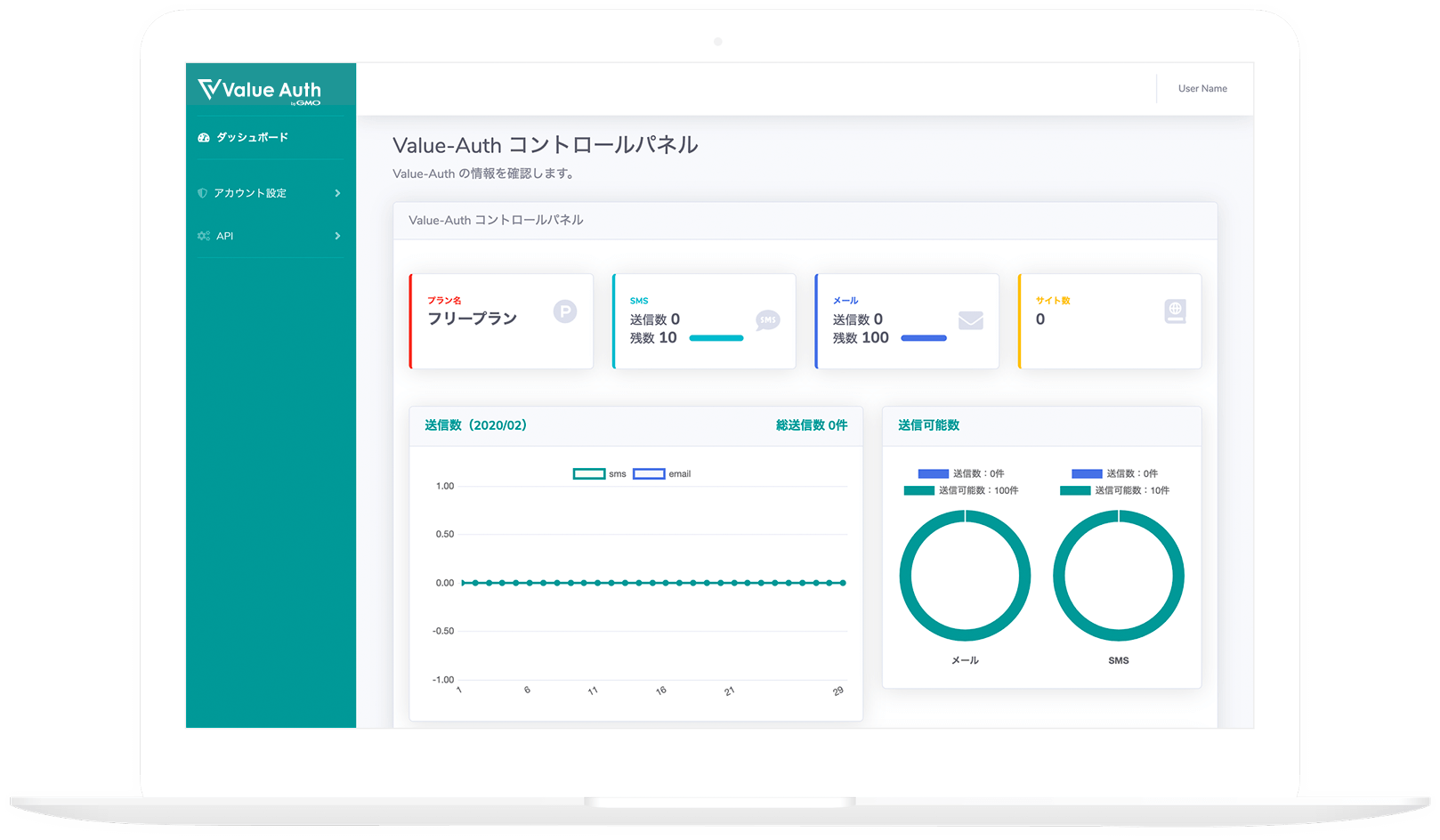Click the 総送信数 0件 total label
1440x840 pixels.
[x=811, y=425]
